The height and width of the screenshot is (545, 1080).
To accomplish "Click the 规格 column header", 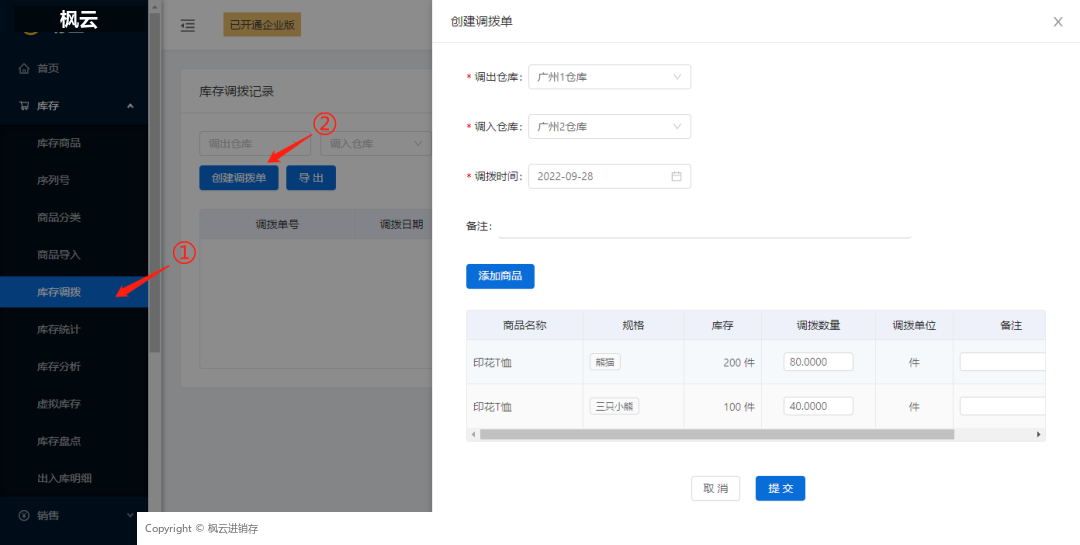I will pos(633,325).
